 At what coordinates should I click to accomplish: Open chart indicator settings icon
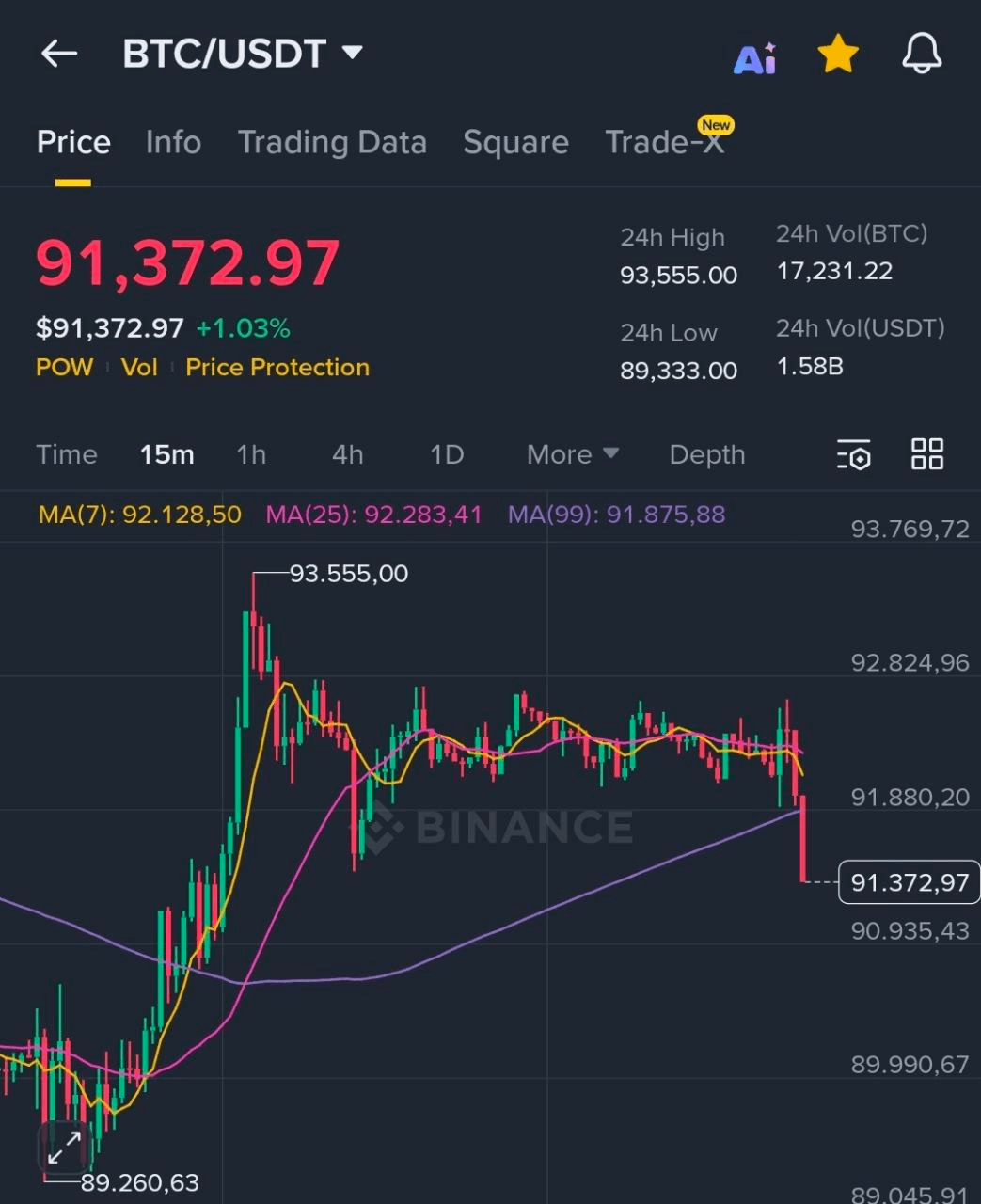click(853, 454)
